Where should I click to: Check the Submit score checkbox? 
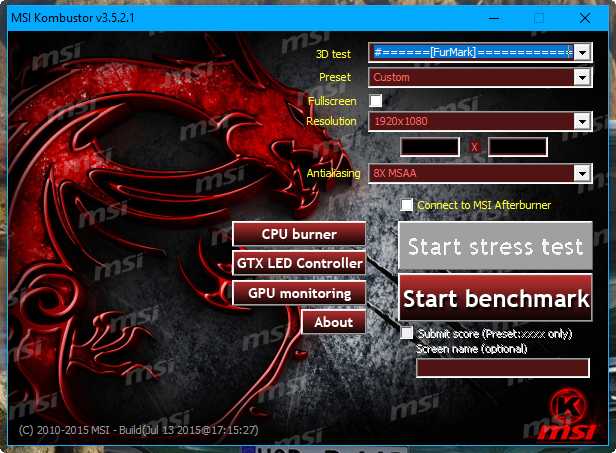407,333
